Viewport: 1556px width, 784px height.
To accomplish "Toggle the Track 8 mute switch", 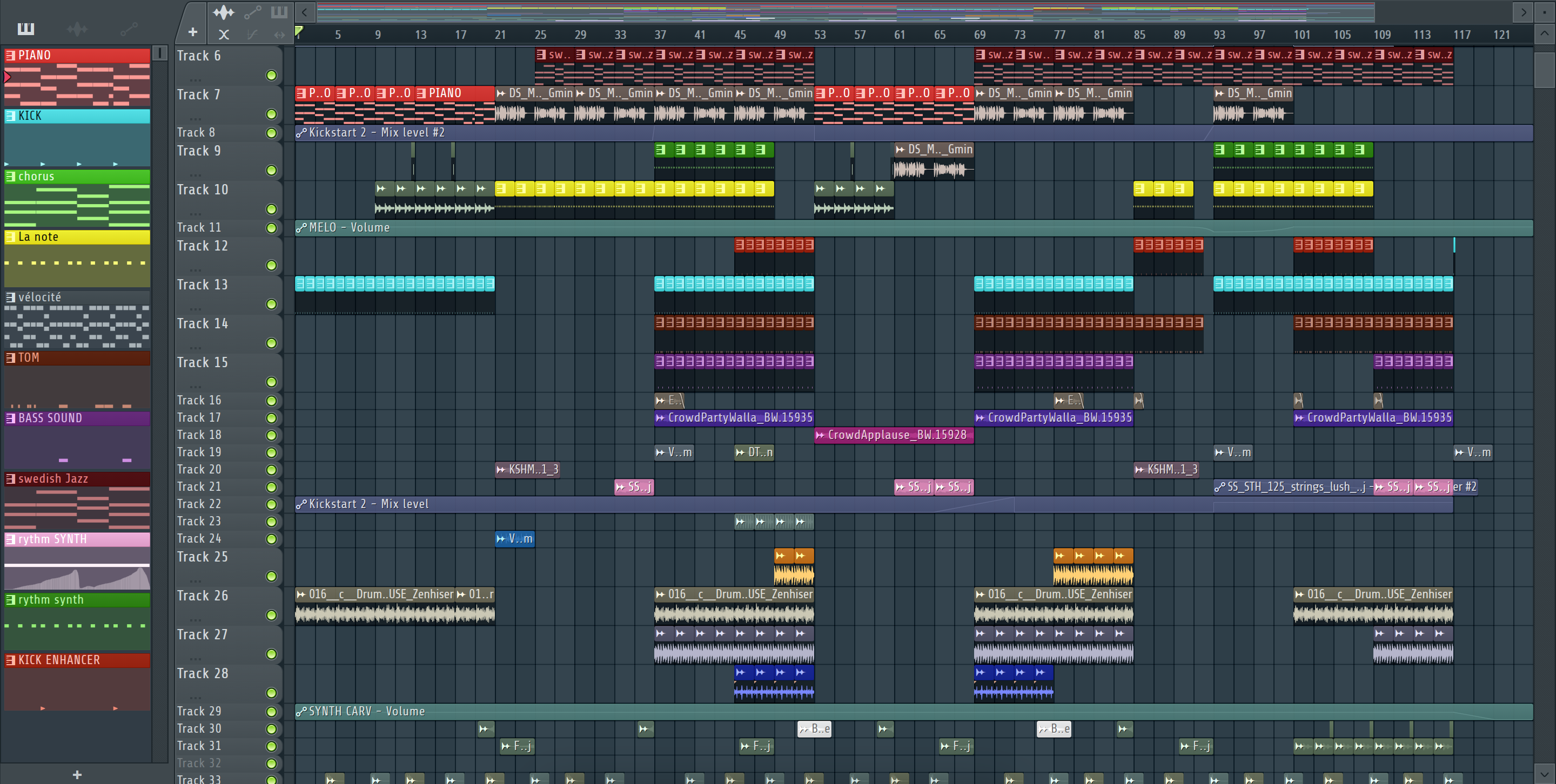I will (272, 133).
